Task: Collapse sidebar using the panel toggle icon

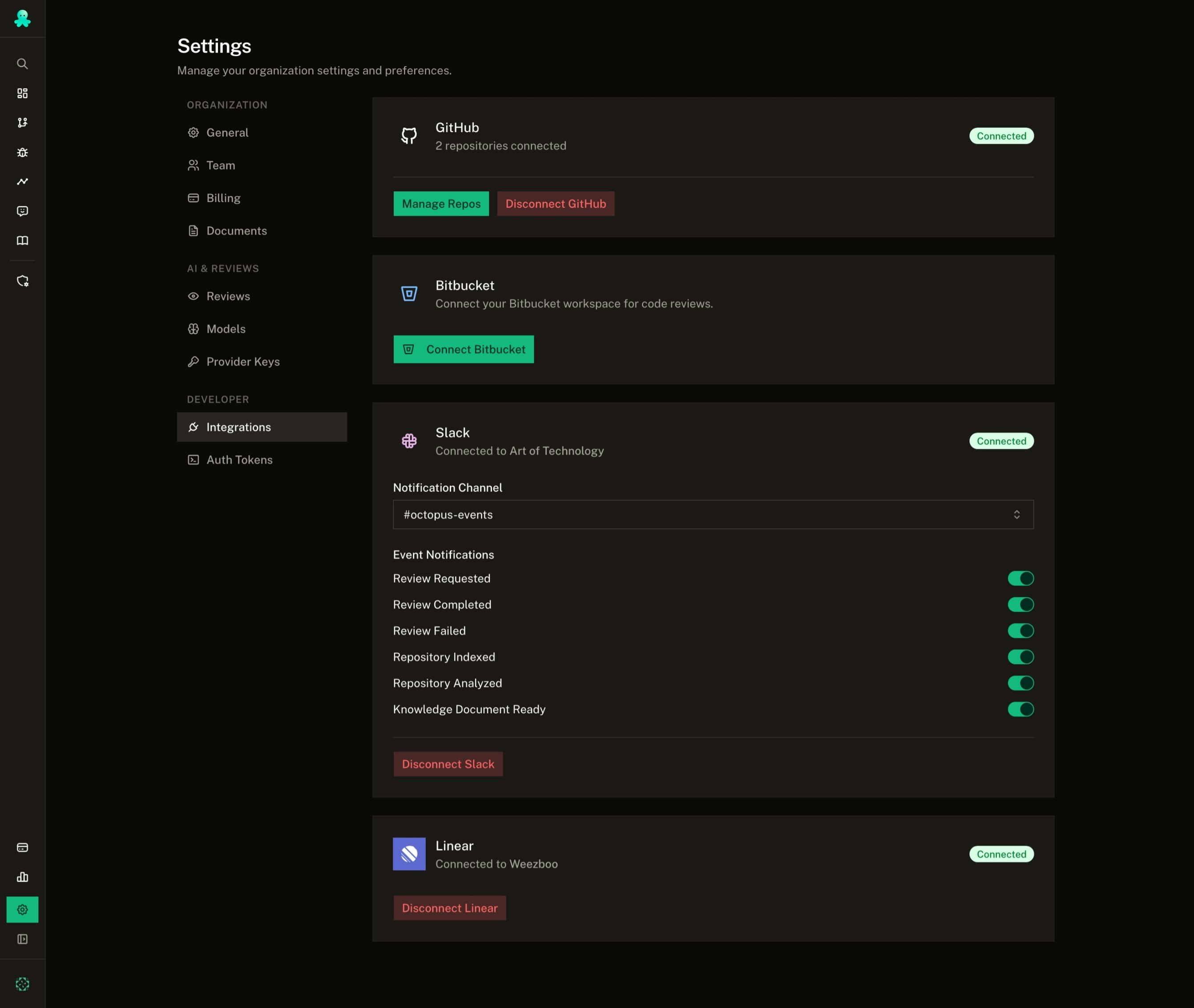Action: [22, 939]
